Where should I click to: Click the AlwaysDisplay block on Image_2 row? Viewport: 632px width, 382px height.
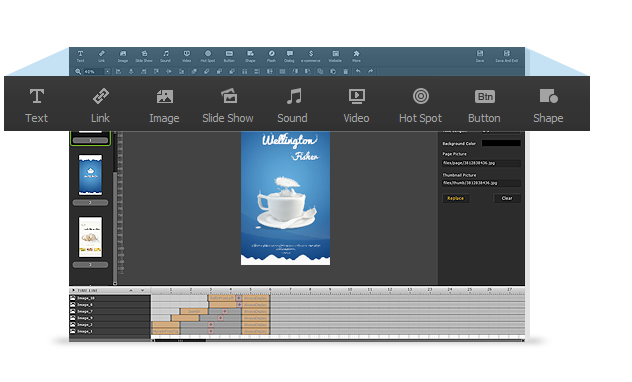256,324
